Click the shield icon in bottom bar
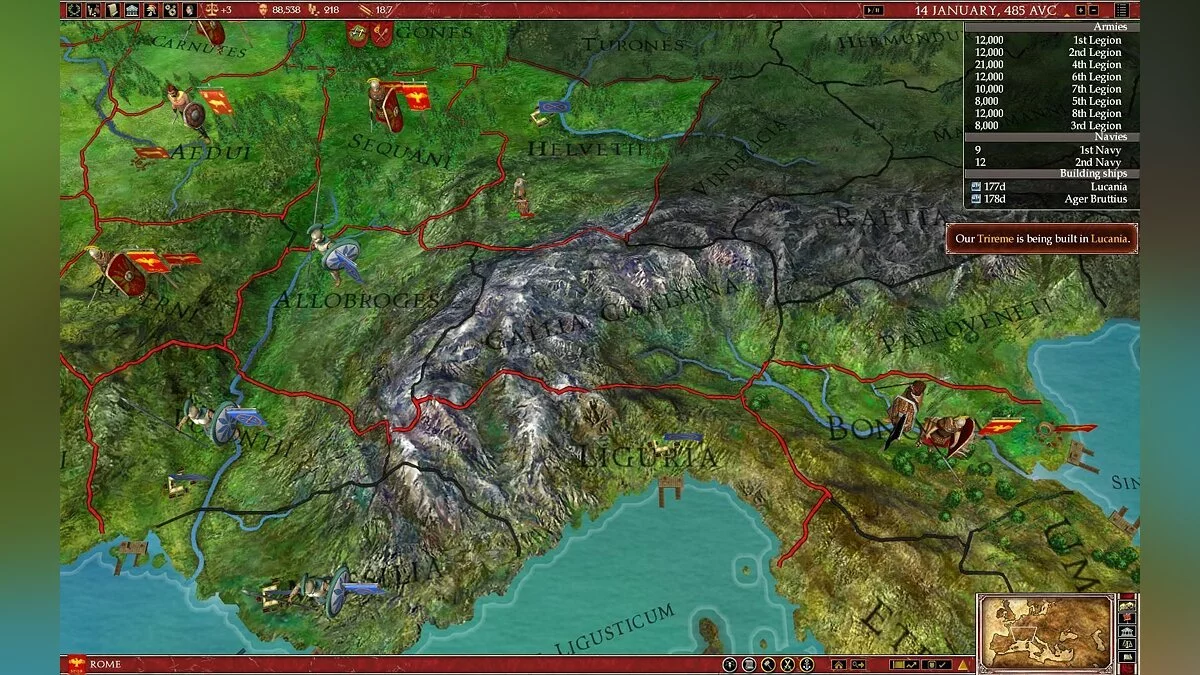The width and height of the screenshot is (1200, 675). tap(931, 665)
